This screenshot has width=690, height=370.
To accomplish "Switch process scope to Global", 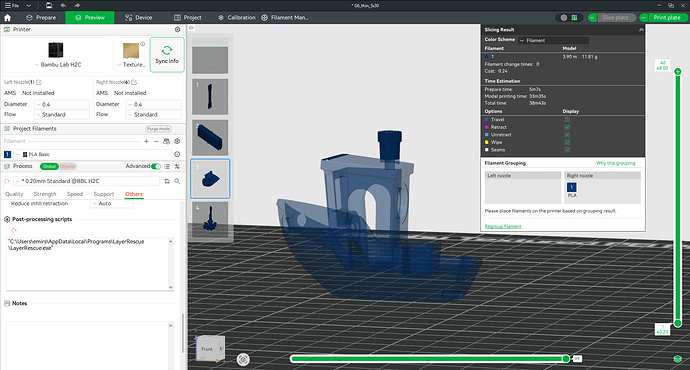I will click(x=49, y=166).
